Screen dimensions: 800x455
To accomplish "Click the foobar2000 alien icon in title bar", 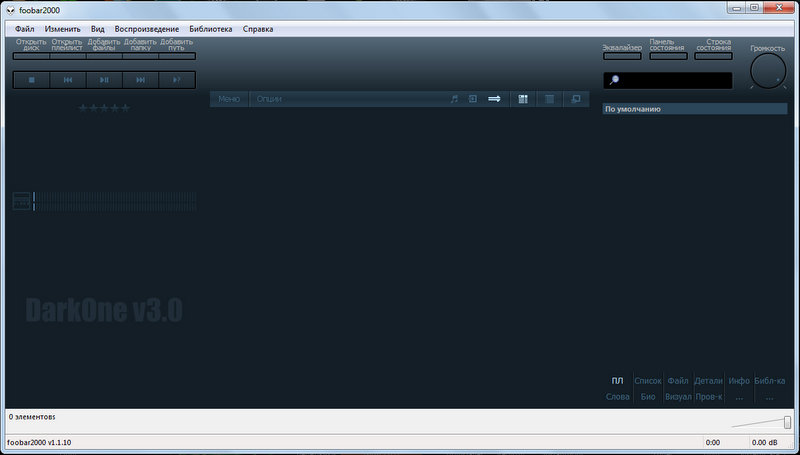I will point(10,10).
